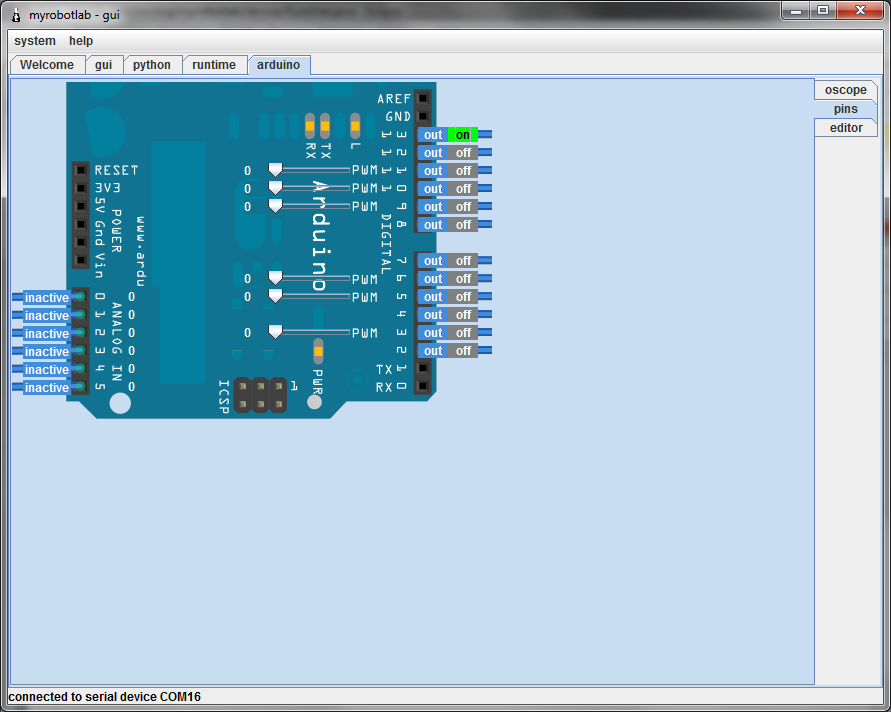Activate analog pin 3 inactive button
Screen dimensions: 891x712
(47, 352)
